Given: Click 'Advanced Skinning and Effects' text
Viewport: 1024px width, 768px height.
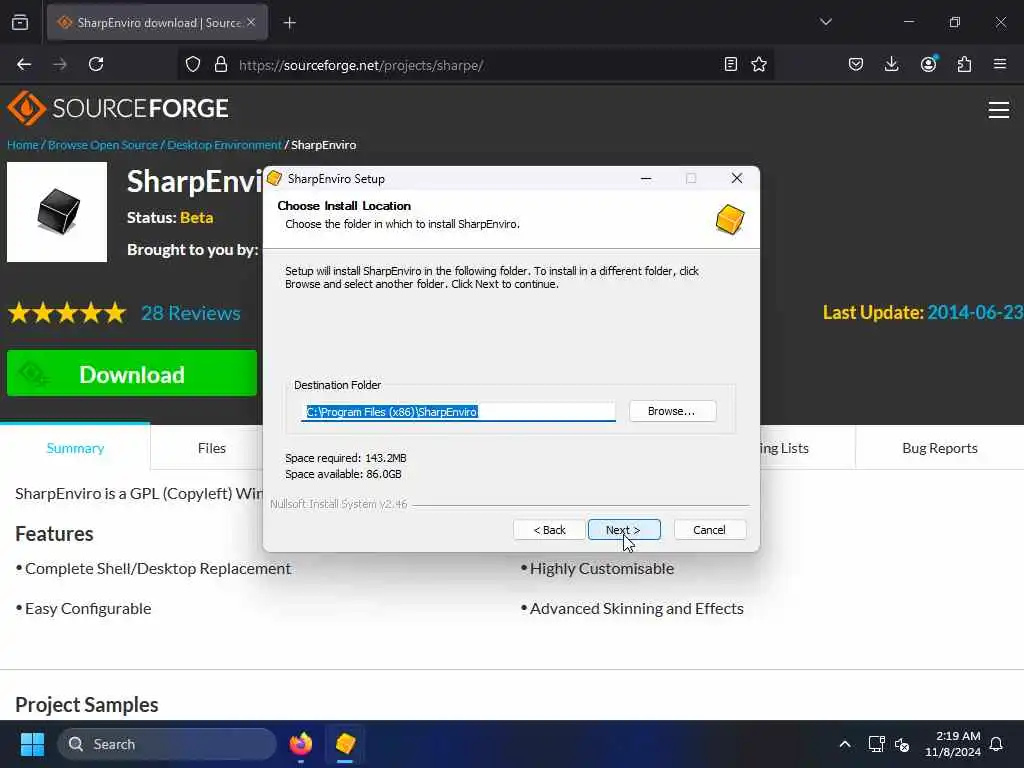Looking at the screenshot, I should tap(637, 608).
